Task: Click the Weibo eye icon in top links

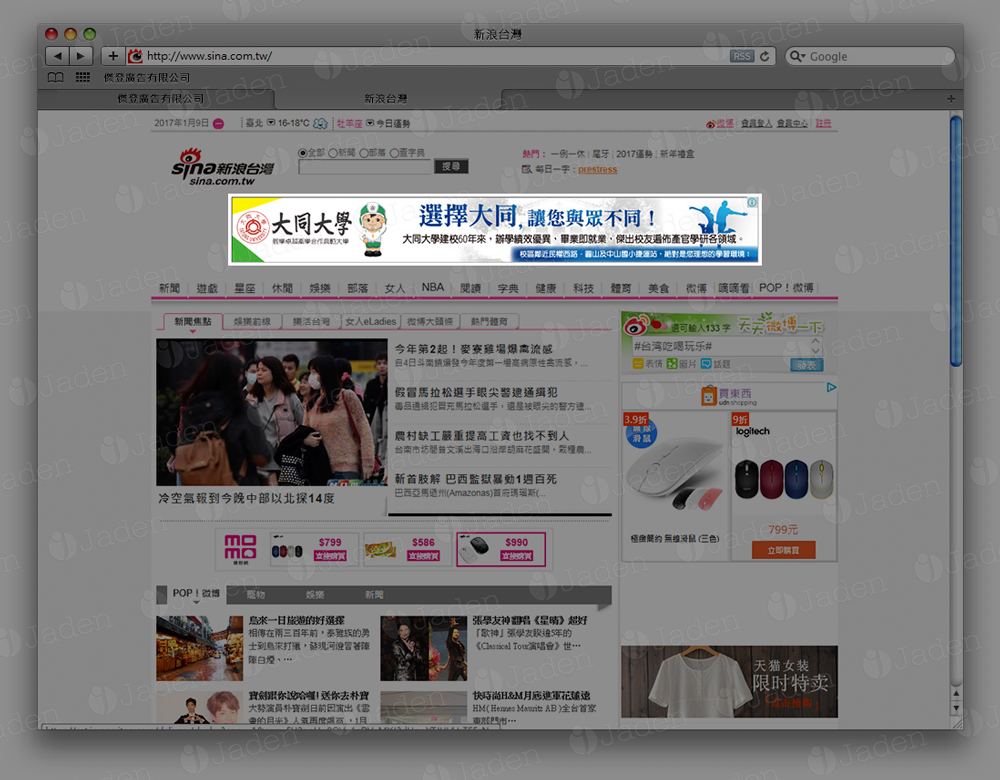Action: pos(710,124)
